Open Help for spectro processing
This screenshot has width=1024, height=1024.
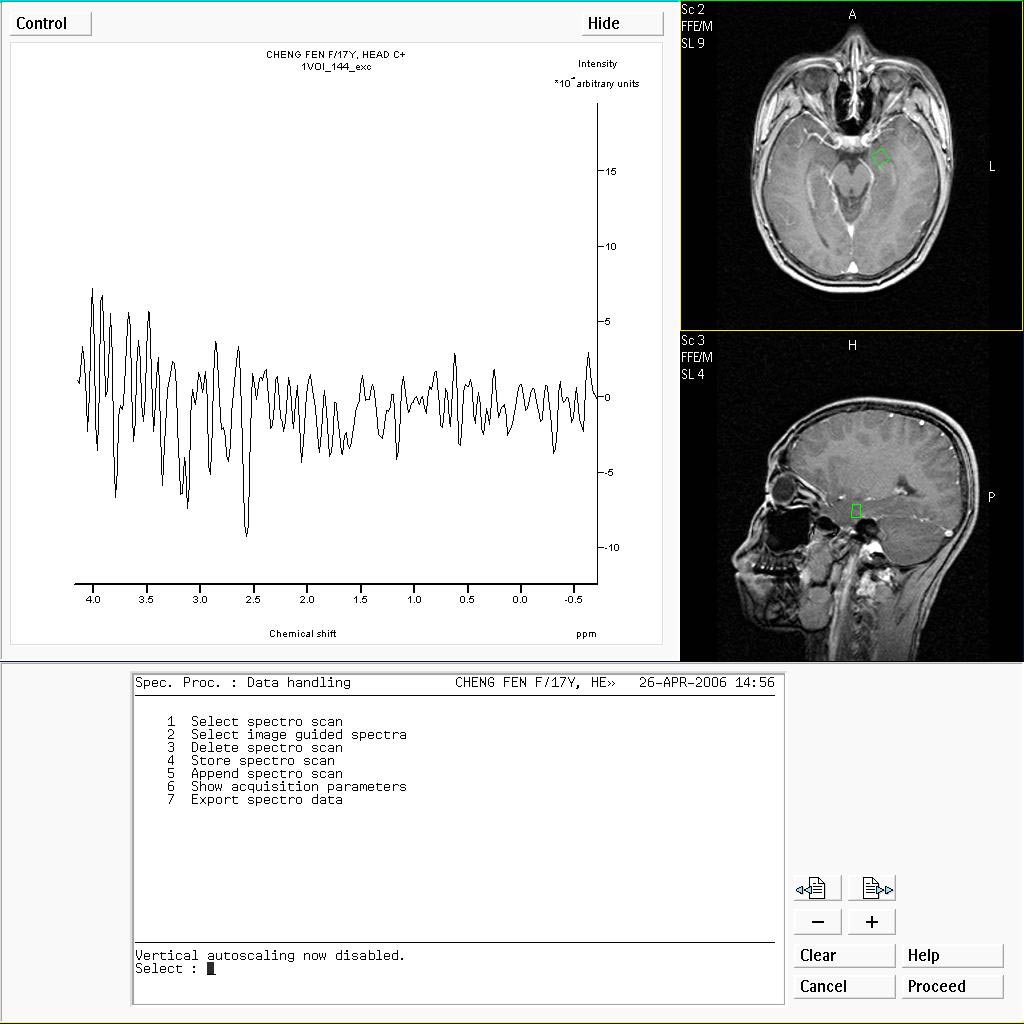(951, 955)
